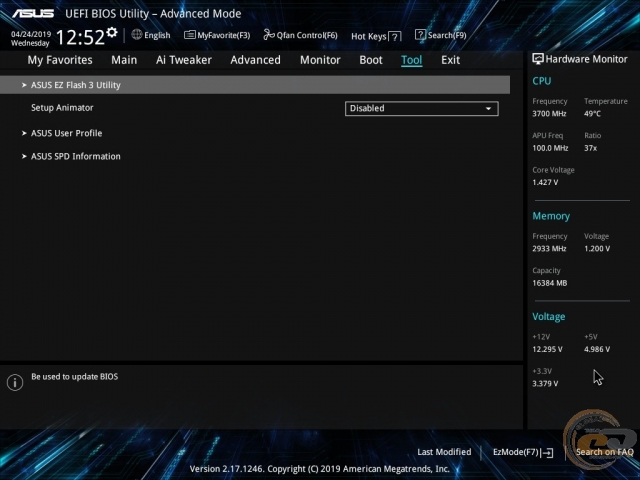Switch to the My Favorites tab

[x=60, y=60]
